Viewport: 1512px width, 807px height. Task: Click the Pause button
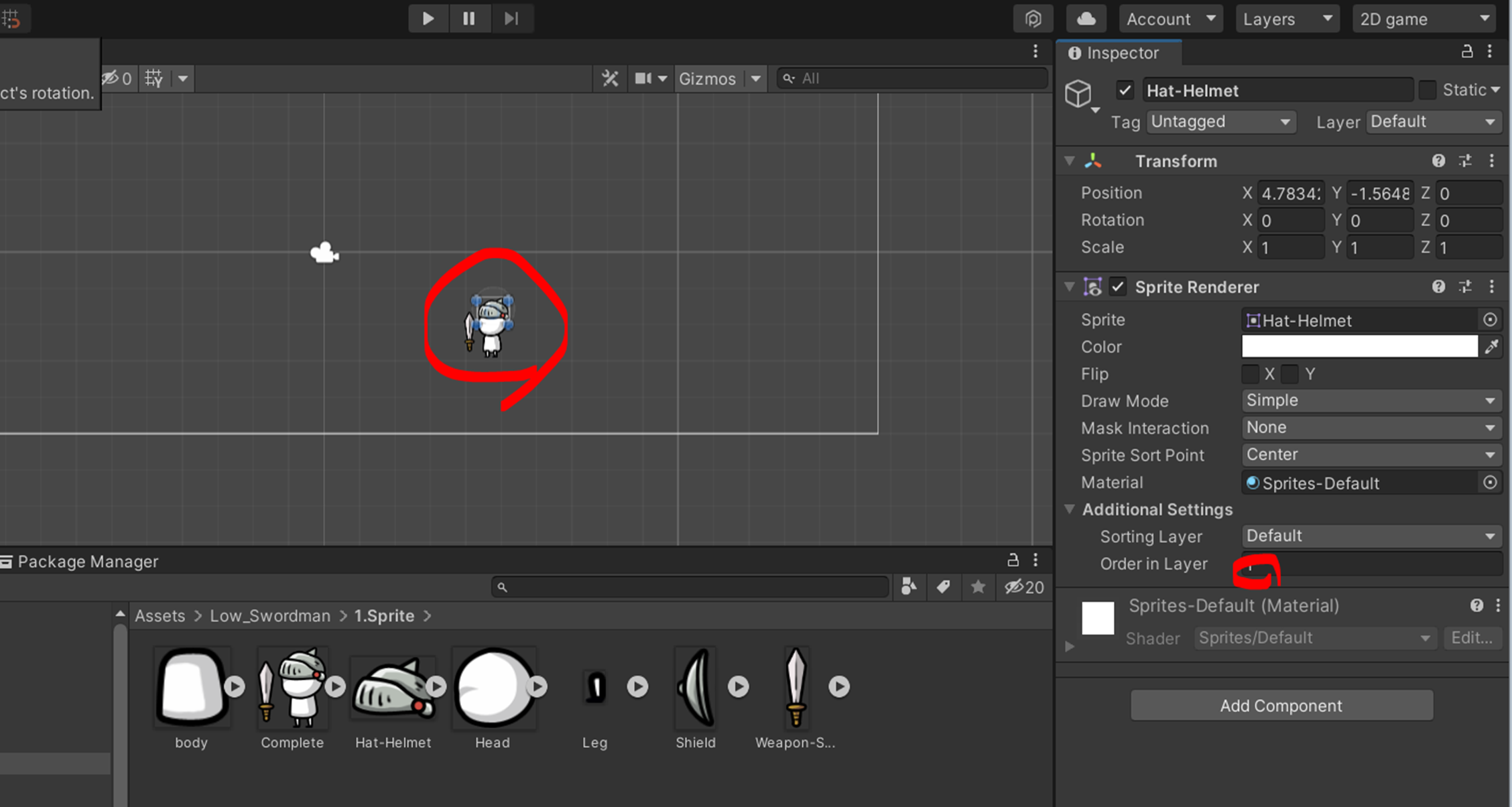468,19
